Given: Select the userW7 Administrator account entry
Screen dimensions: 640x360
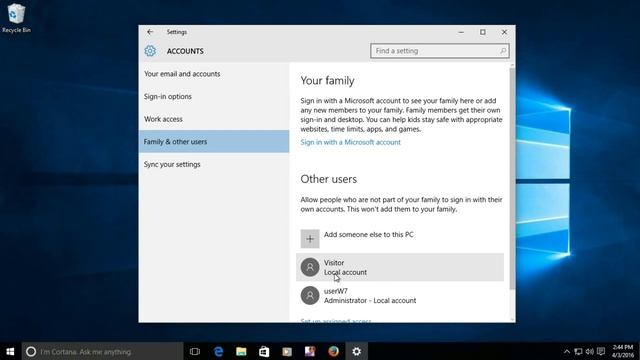Looking at the screenshot, I should tap(400, 296).
